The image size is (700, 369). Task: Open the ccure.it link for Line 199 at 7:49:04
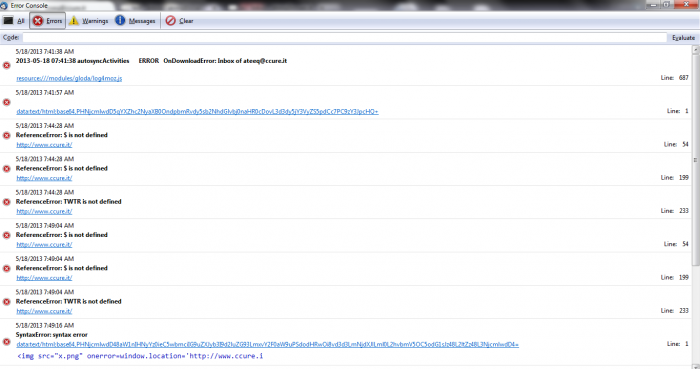click(x=44, y=278)
